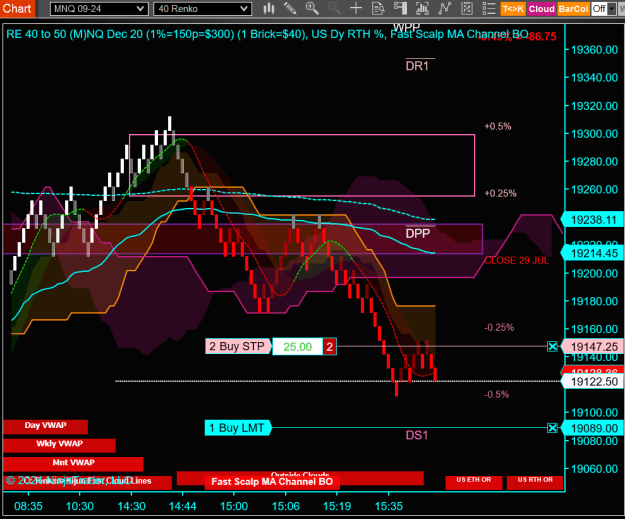Click the 15:35 time axis label
The height and width of the screenshot is (519, 625).
(389, 506)
